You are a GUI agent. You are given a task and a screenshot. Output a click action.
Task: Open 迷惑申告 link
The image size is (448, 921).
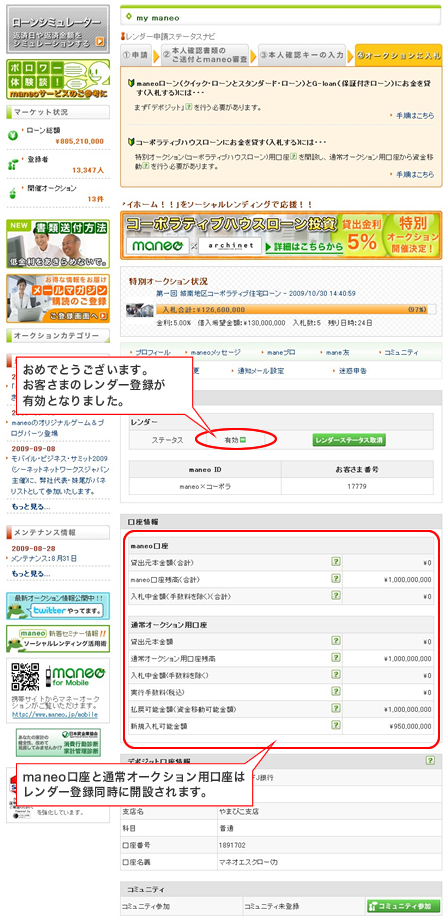353,371
